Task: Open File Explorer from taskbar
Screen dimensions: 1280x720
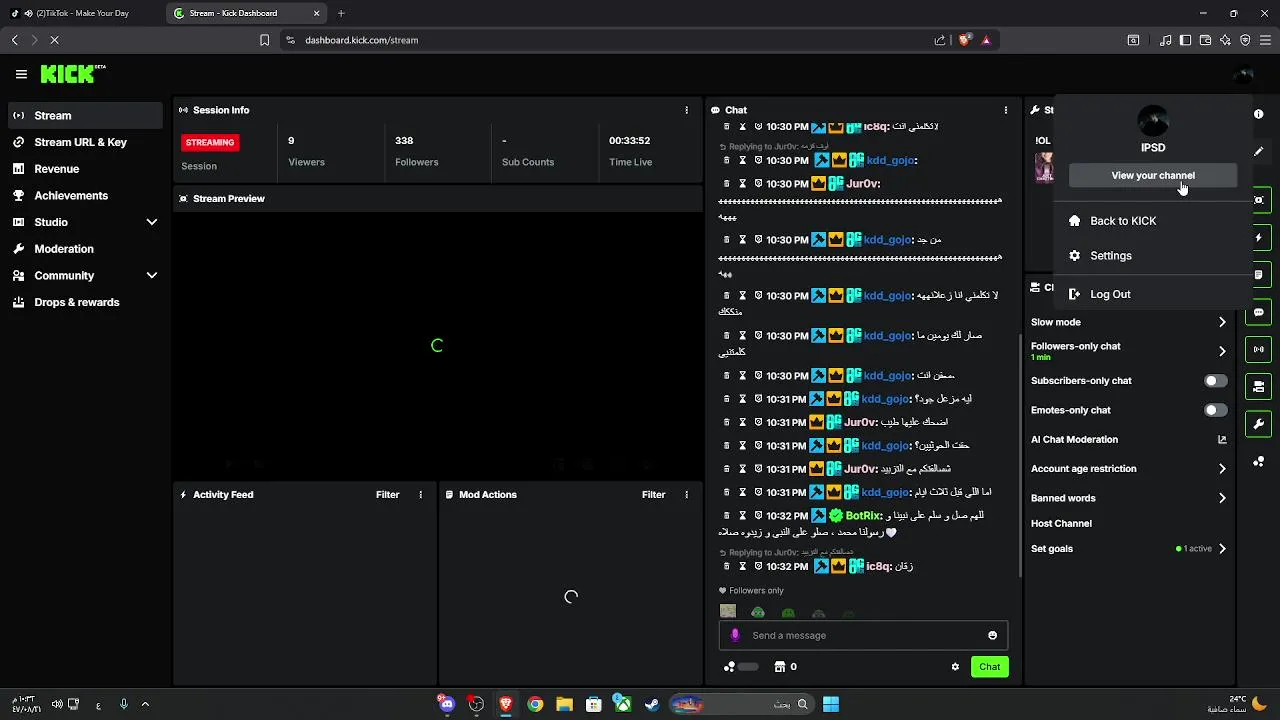Action: tap(564, 704)
